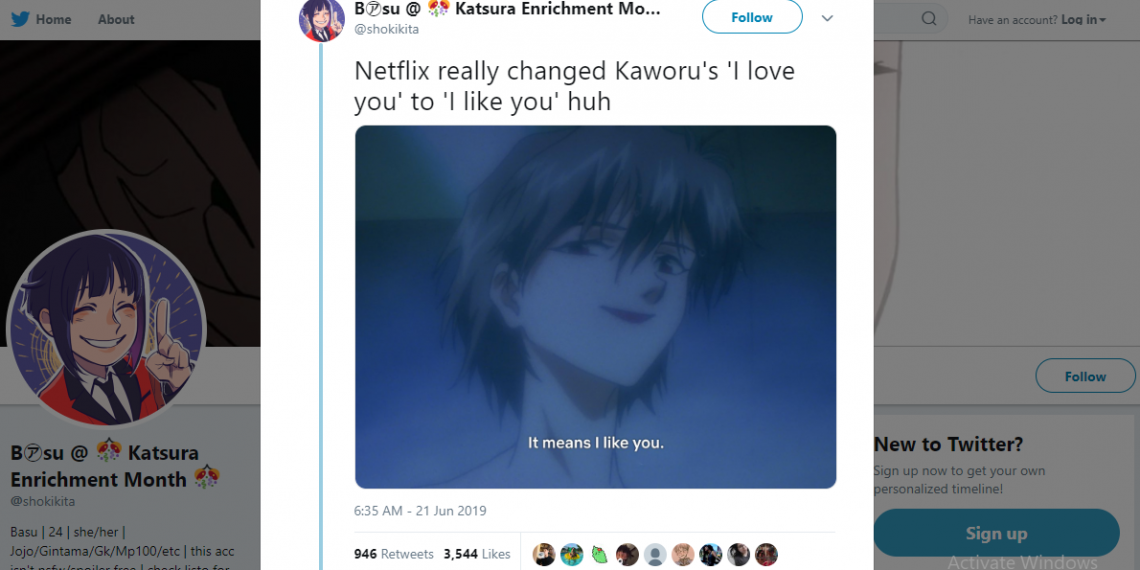
Task: Open the tweet options chevron menu
Action: point(827,17)
